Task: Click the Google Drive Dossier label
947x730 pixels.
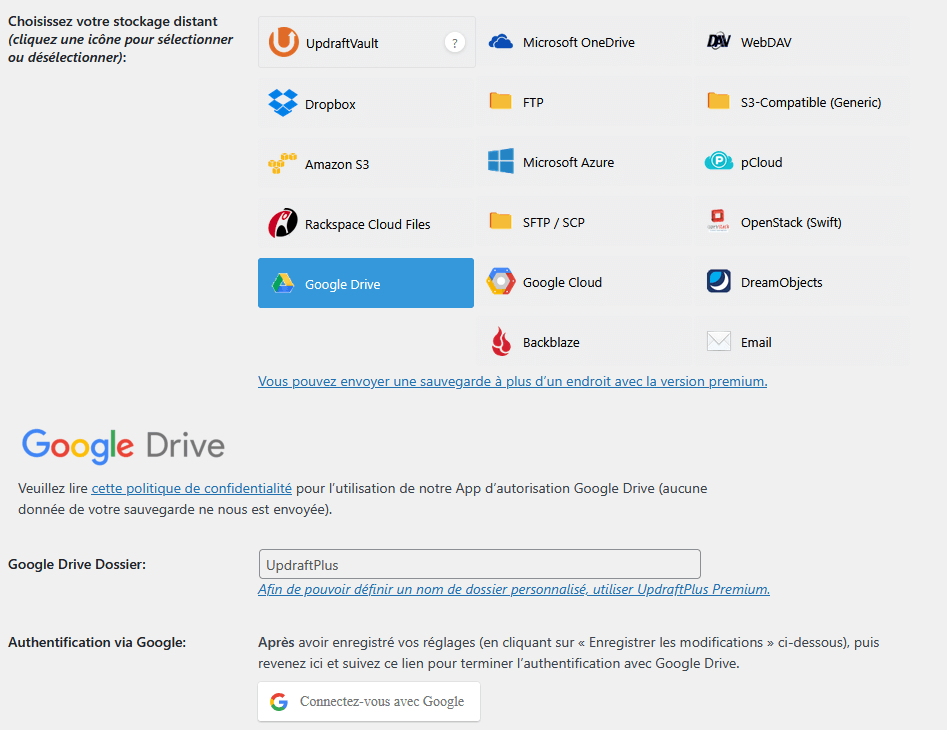Action: [x=77, y=565]
